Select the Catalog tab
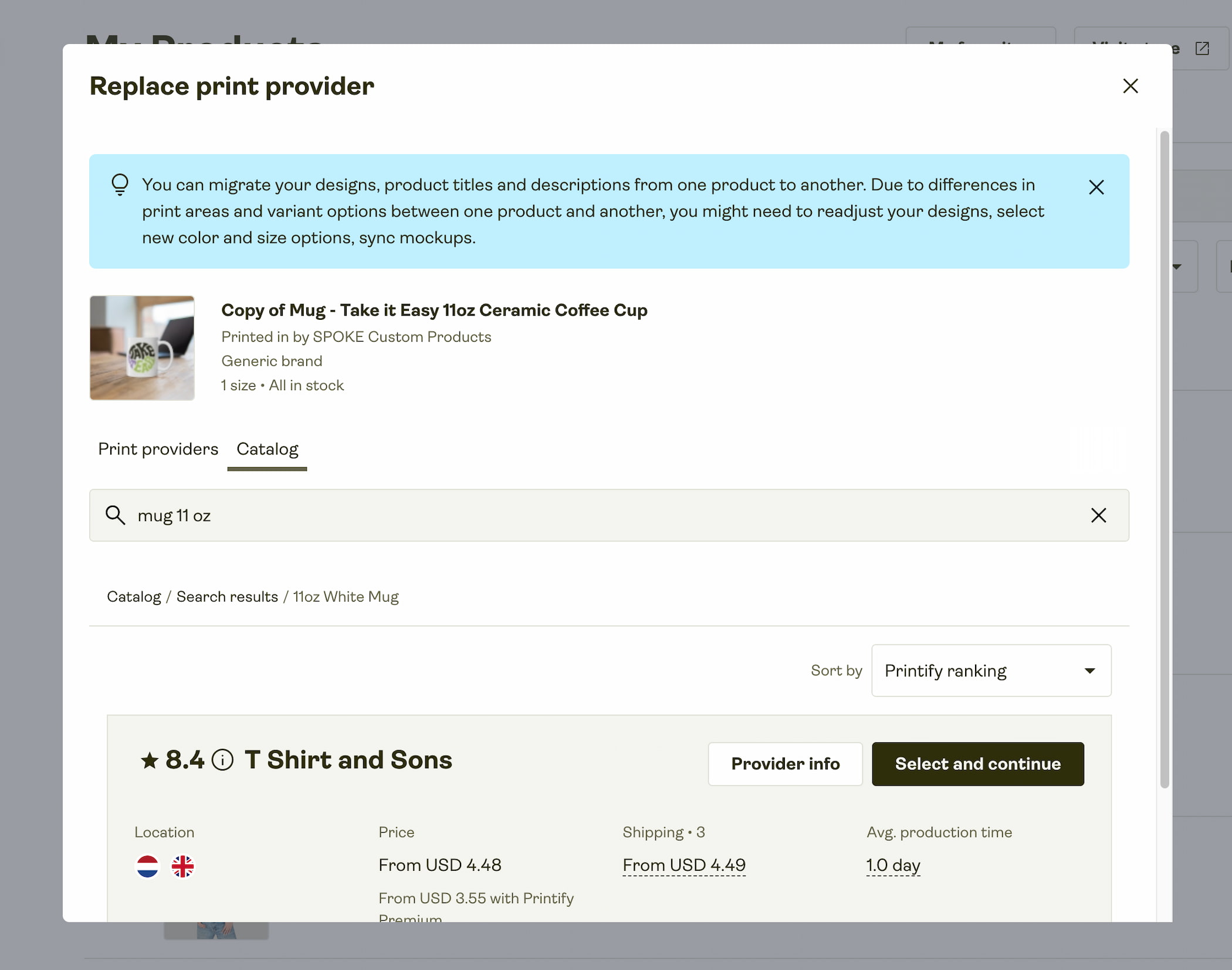This screenshot has height=970, width=1232. coord(267,449)
